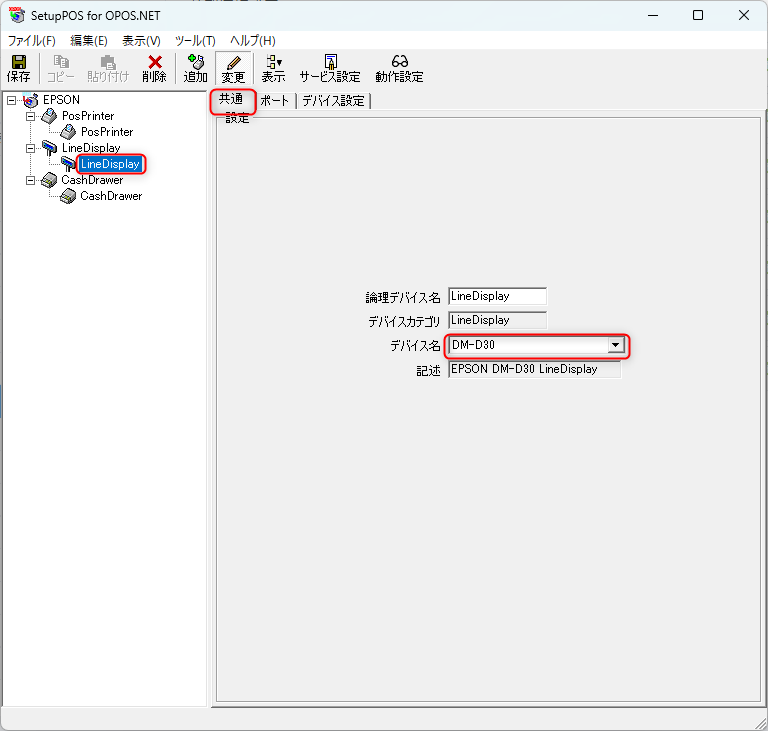The width and height of the screenshot is (768, 731).
Task: Click the デバイスカテゴリ LineDisplay field
Action: pyautogui.click(x=497, y=320)
